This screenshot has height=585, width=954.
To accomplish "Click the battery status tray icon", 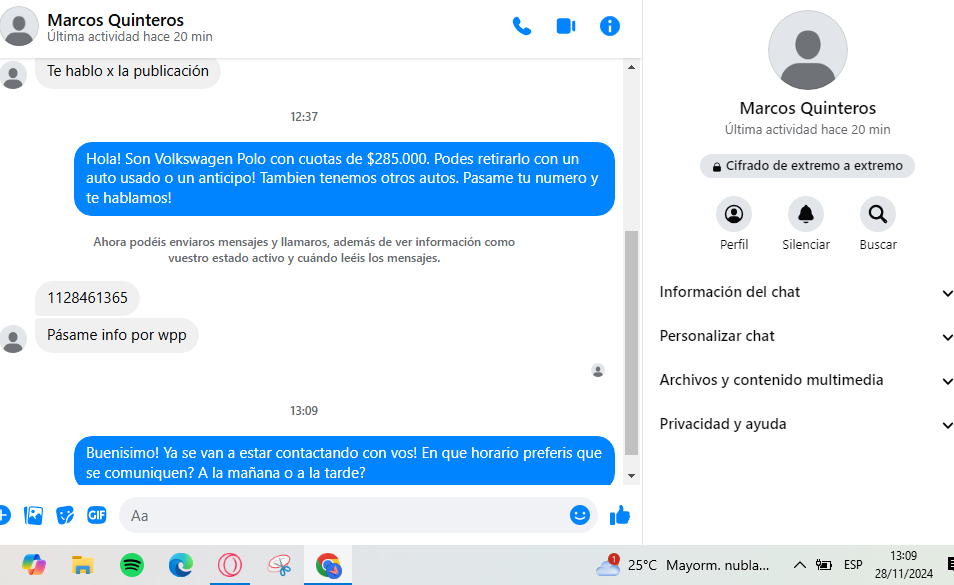I will click(824, 565).
